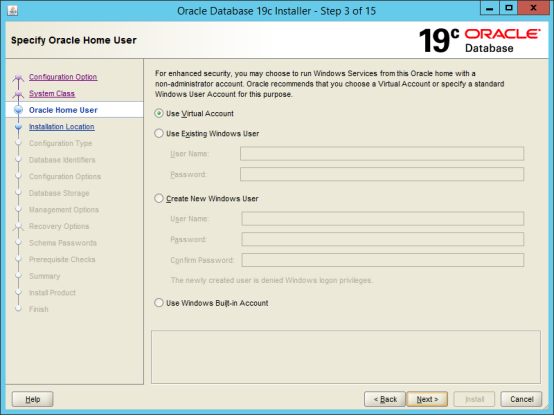The width and height of the screenshot is (554, 416).
Task: Open the System Class step link
Action: click(x=52, y=93)
